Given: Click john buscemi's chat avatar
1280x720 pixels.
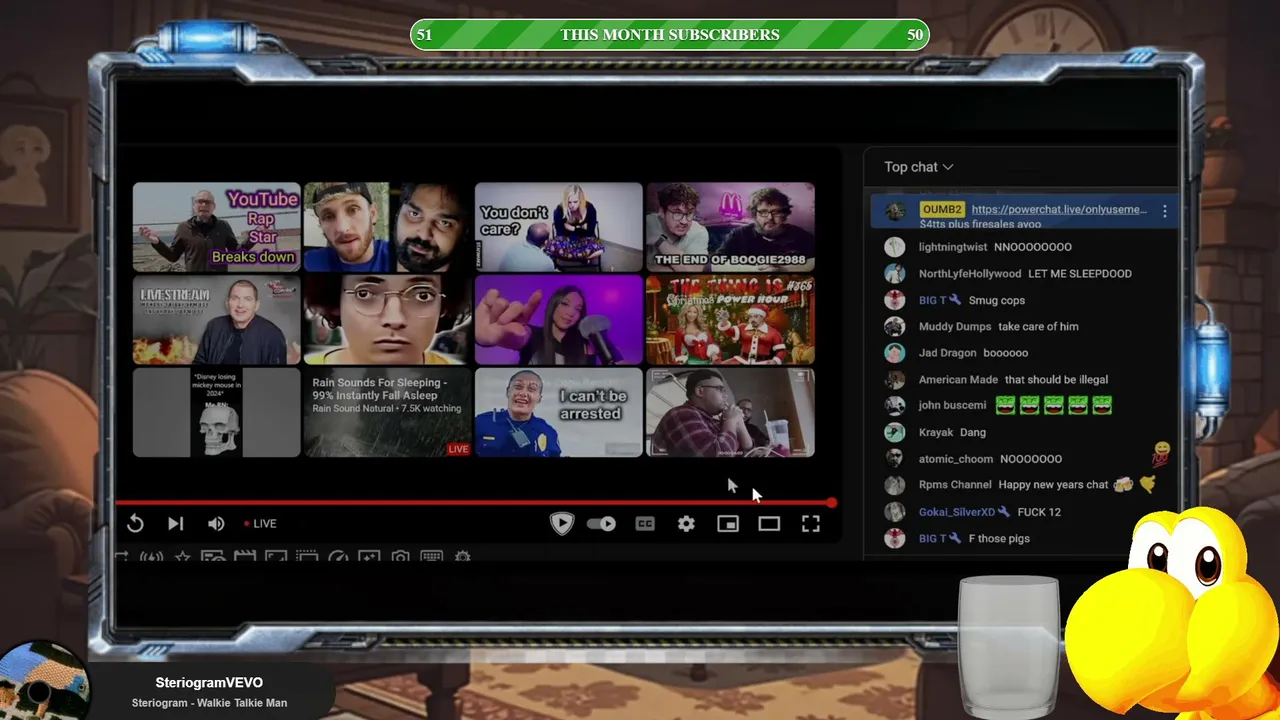Looking at the screenshot, I should coord(895,406).
